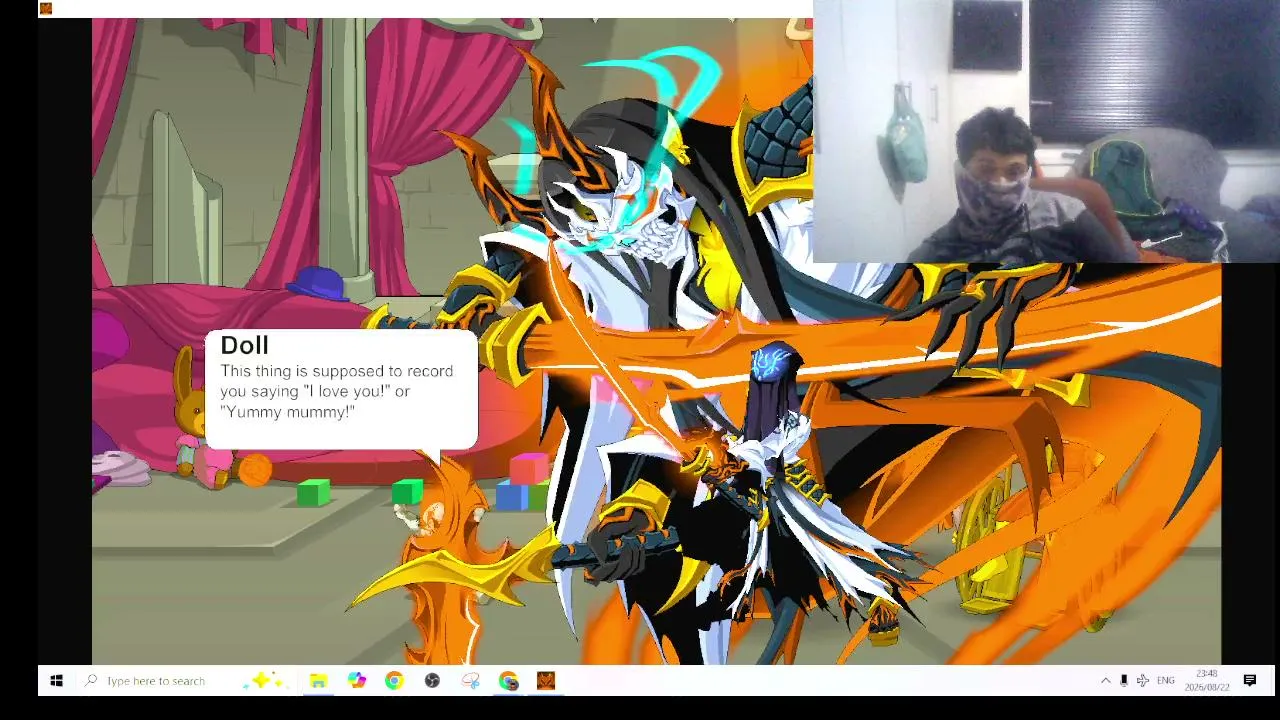The height and width of the screenshot is (720, 1280).
Task: Switch to OBS Studio in the taskbar
Action: pyautogui.click(x=432, y=681)
